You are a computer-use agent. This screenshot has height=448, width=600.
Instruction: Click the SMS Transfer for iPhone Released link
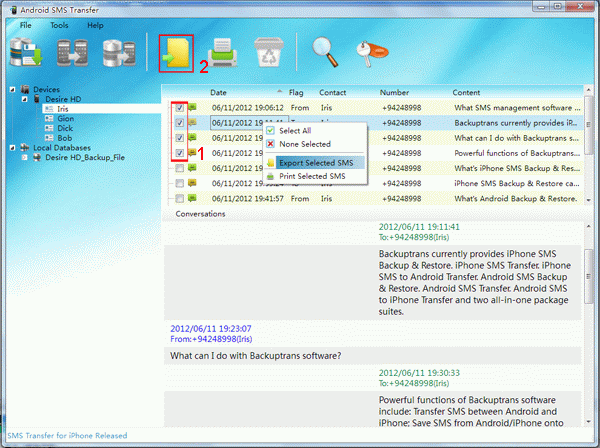67,436
